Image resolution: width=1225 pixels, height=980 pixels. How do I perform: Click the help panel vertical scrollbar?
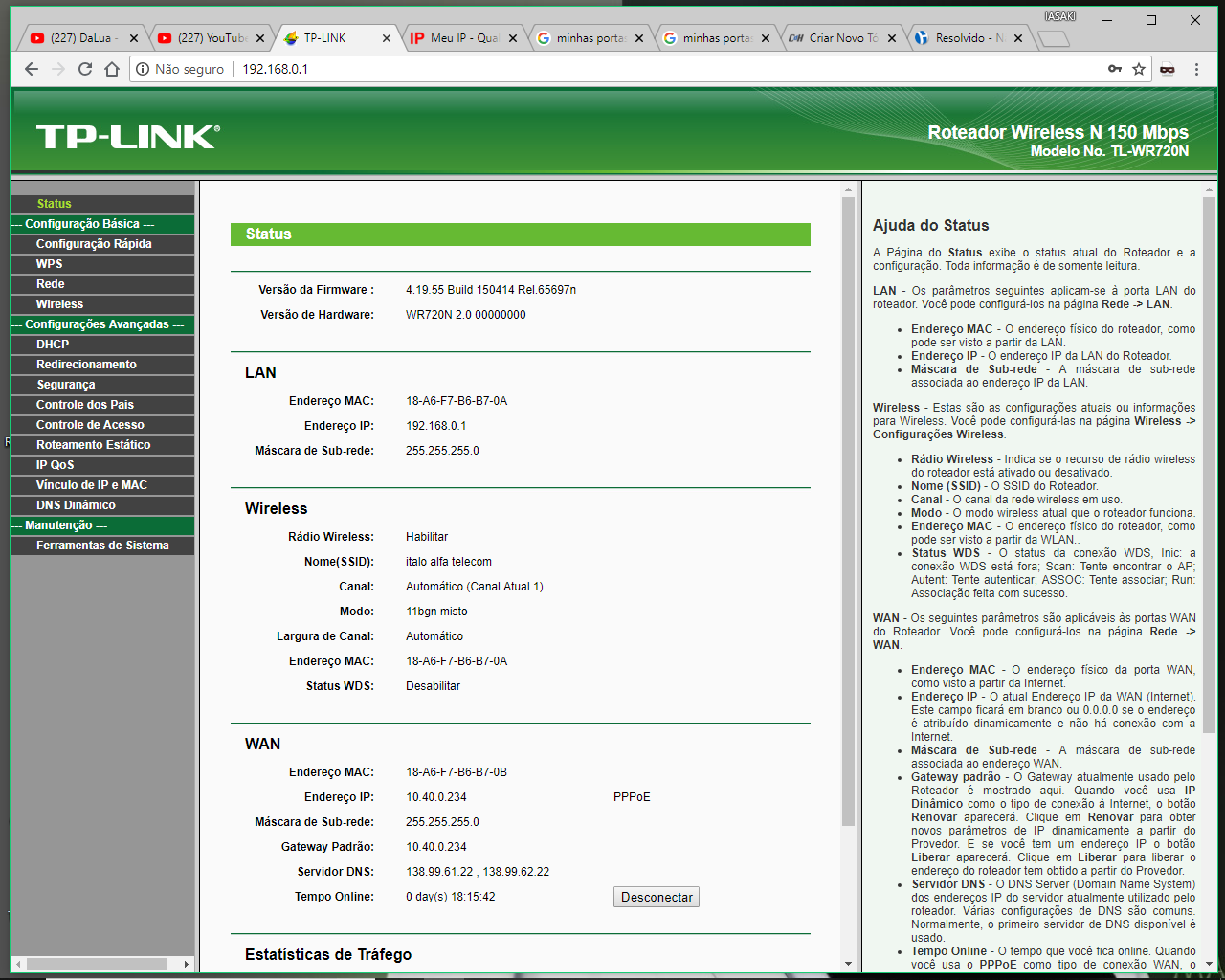1210,464
